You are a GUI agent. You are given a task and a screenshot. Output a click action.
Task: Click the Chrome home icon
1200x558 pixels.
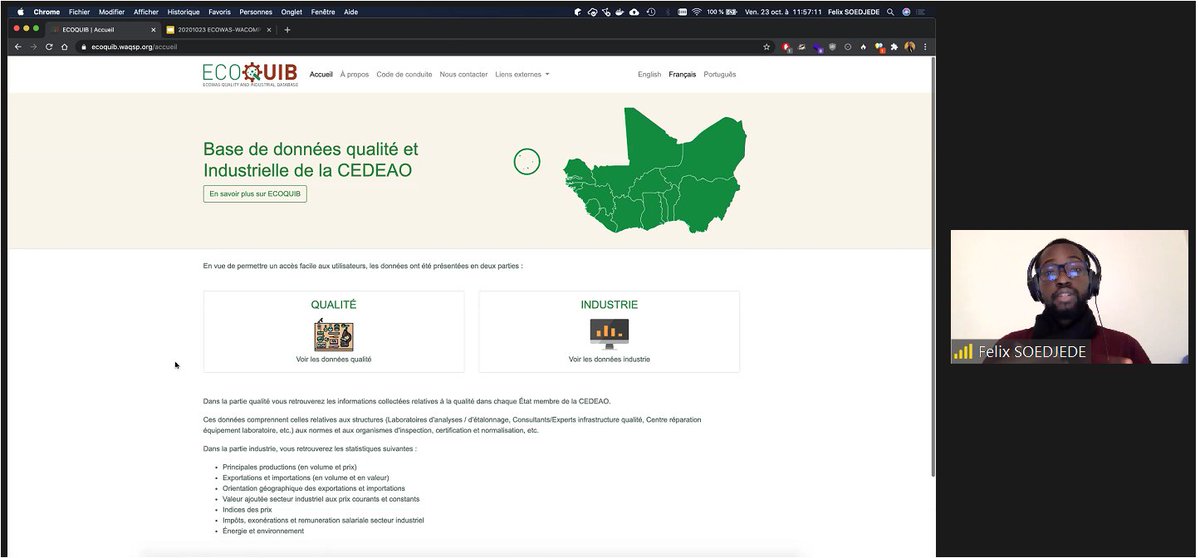point(65,47)
